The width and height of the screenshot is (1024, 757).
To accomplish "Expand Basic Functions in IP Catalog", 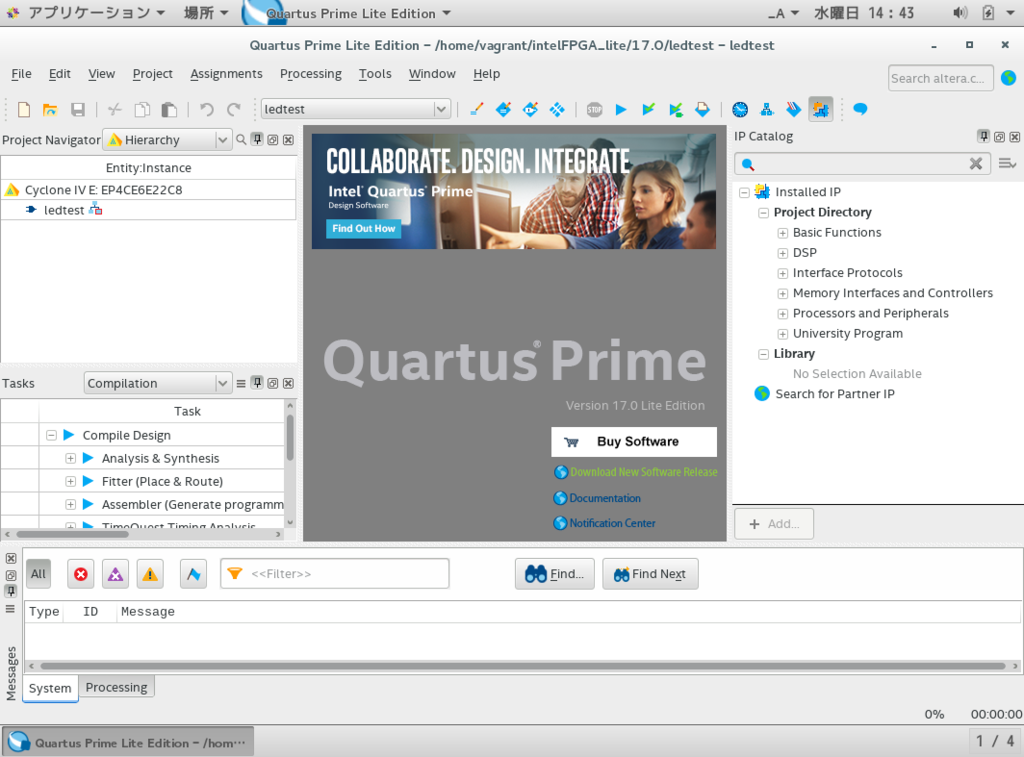I will coord(782,233).
